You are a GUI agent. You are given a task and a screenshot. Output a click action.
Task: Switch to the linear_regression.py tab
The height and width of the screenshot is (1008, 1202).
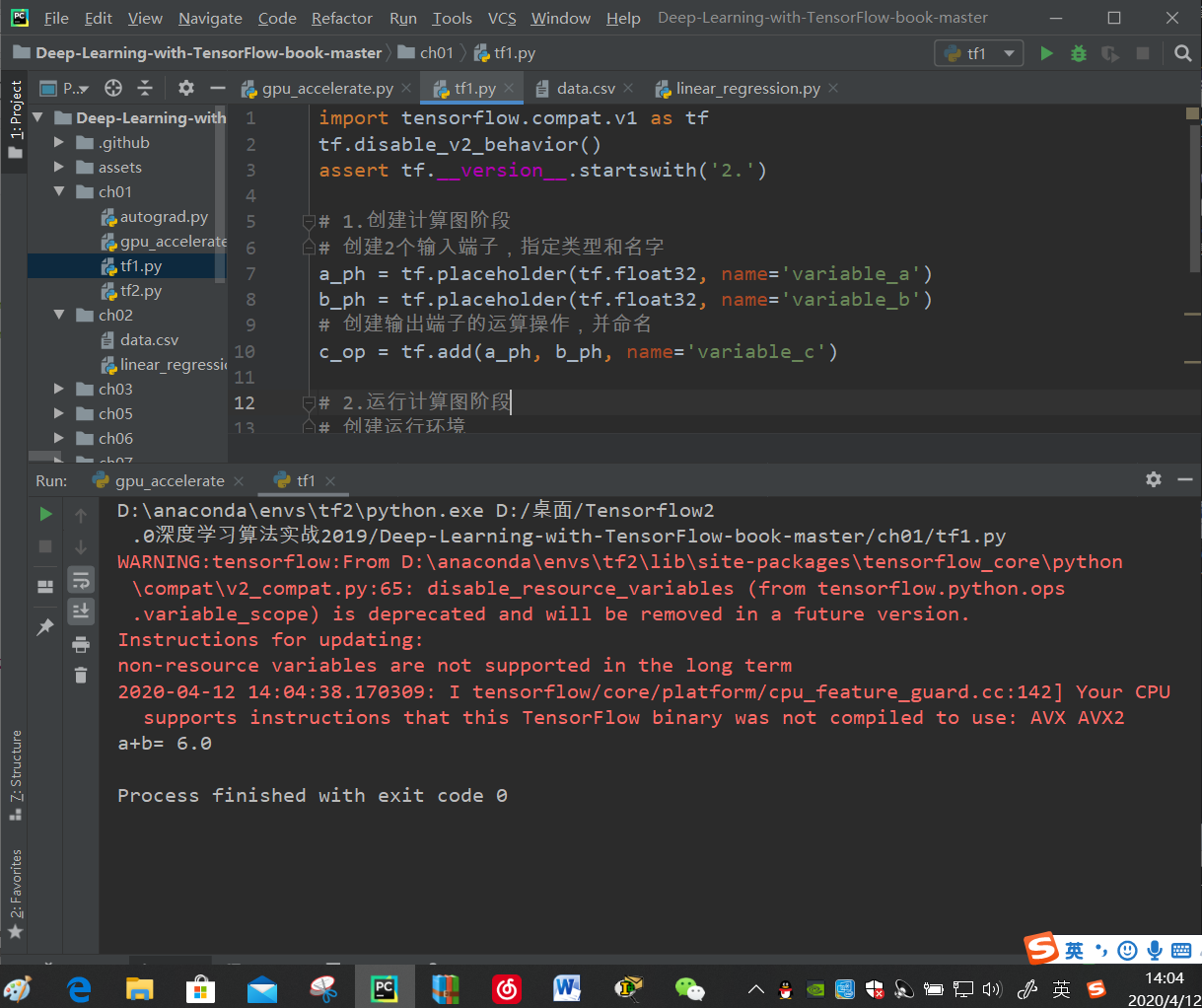(x=746, y=88)
